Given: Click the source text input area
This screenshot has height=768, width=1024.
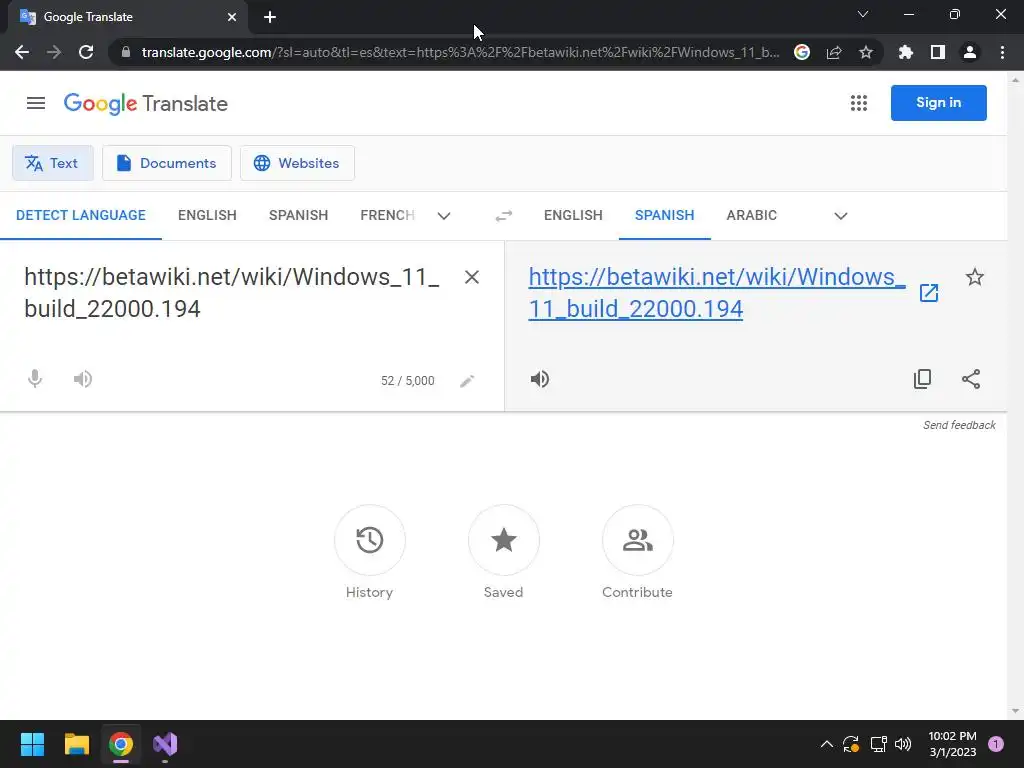Looking at the screenshot, I should pyautogui.click(x=232, y=293).
